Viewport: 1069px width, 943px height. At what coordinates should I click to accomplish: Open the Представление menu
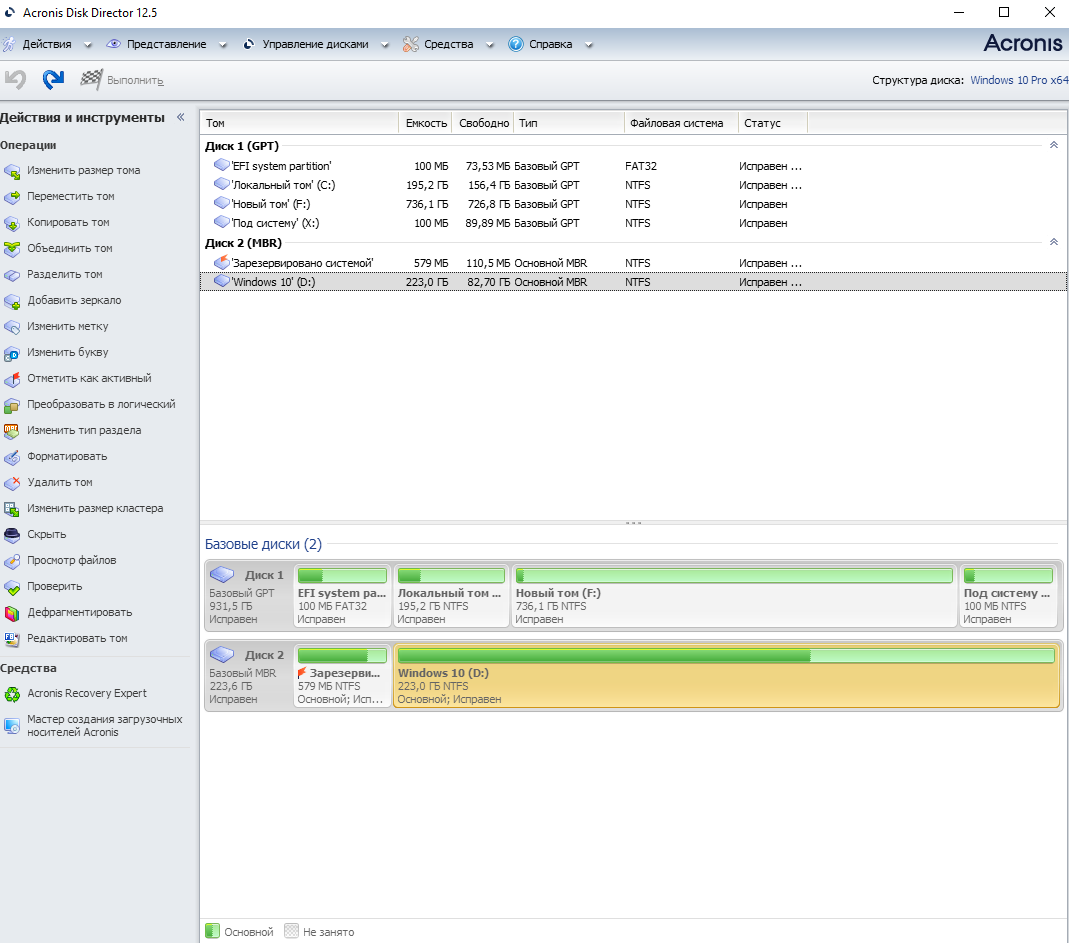[166, 44]
